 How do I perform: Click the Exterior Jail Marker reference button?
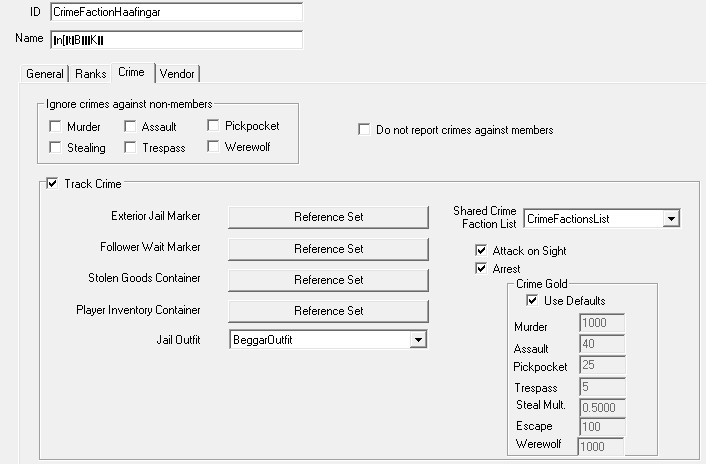(328, 217)
